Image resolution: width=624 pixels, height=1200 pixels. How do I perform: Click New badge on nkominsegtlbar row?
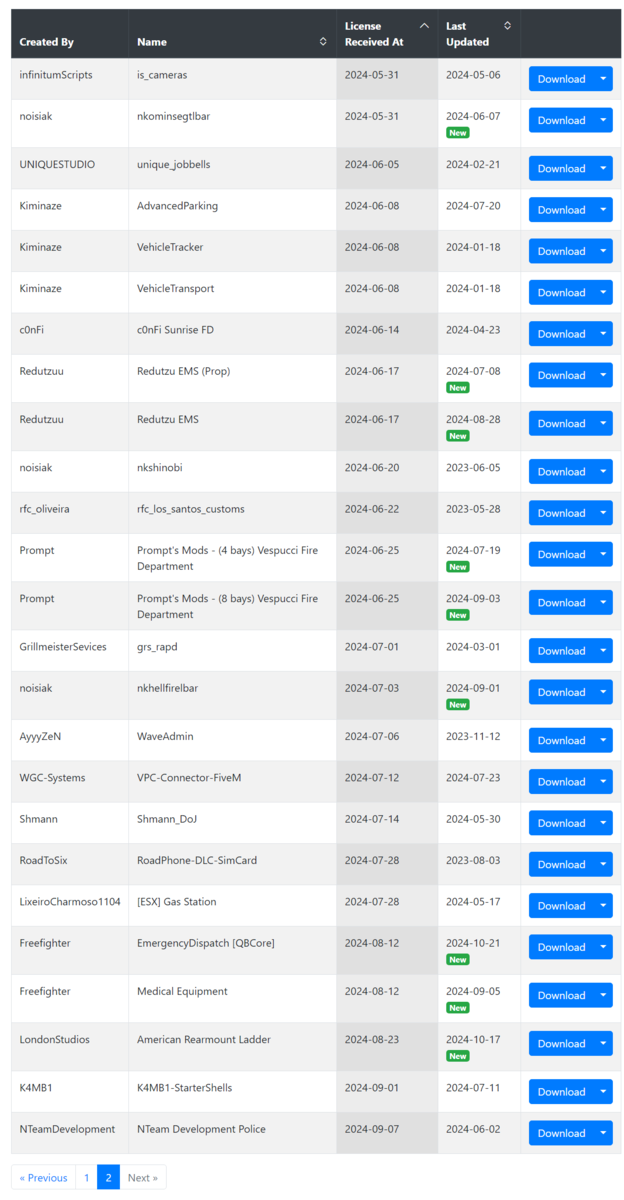pyautogui.click(x=458, y=132)
